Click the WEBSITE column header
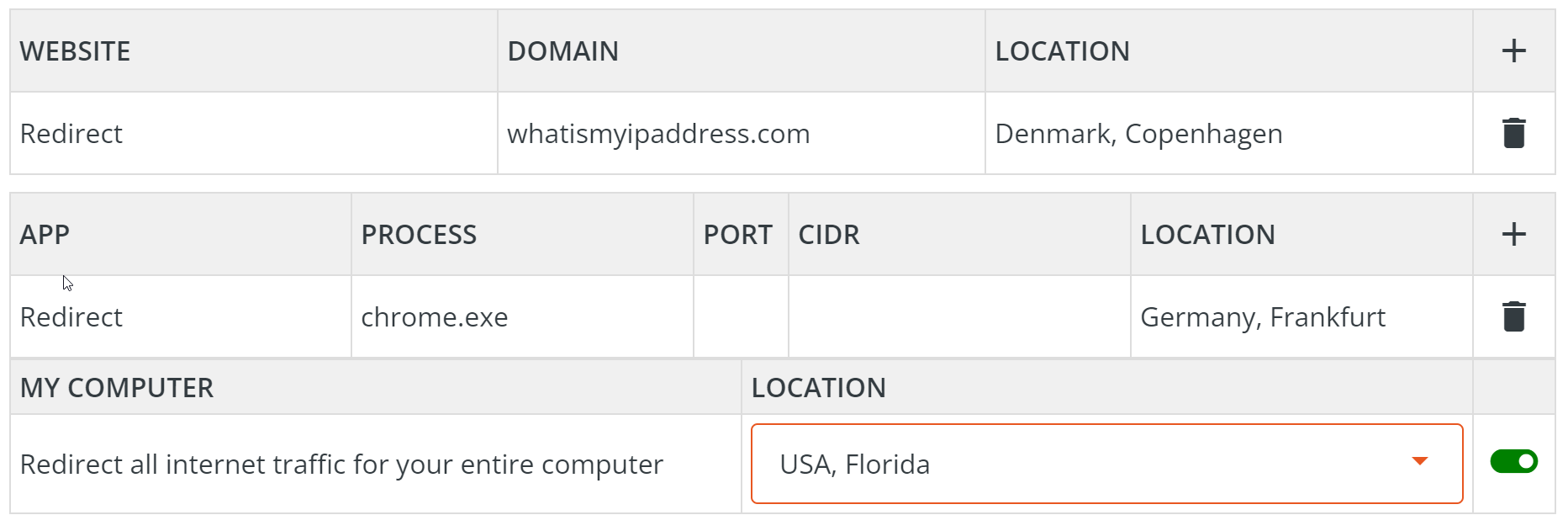Screen dimensions: 1568x531 click(75, 50)
